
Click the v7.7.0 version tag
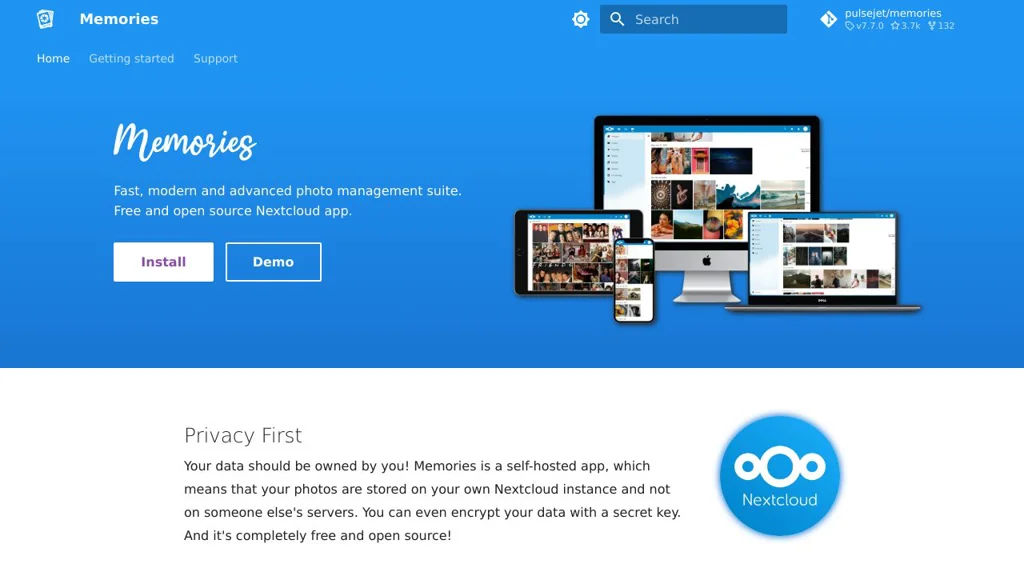click(864, 26)
